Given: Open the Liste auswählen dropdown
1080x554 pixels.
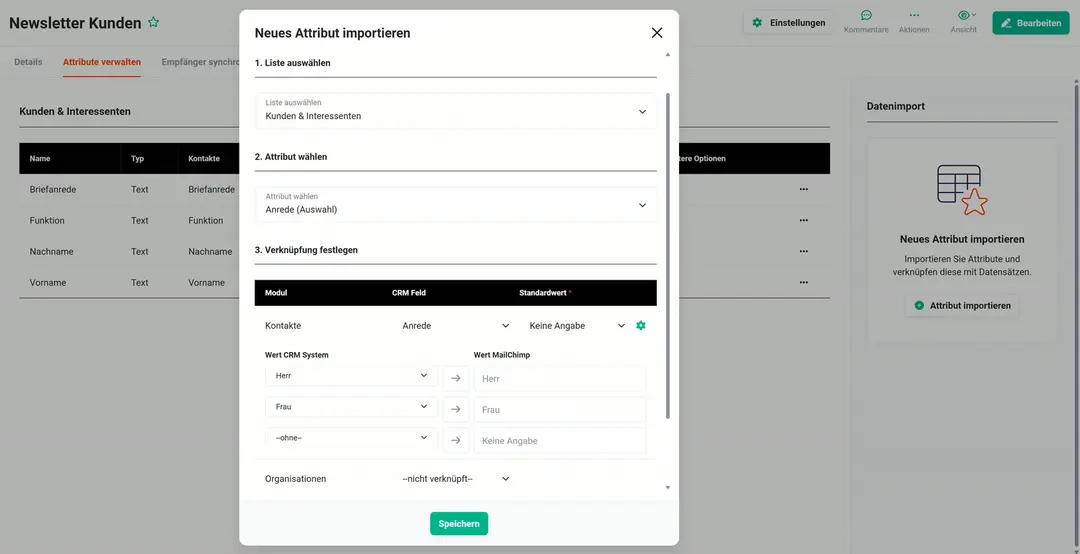Looking at the screenshot, I should click(x=455, y=111).
